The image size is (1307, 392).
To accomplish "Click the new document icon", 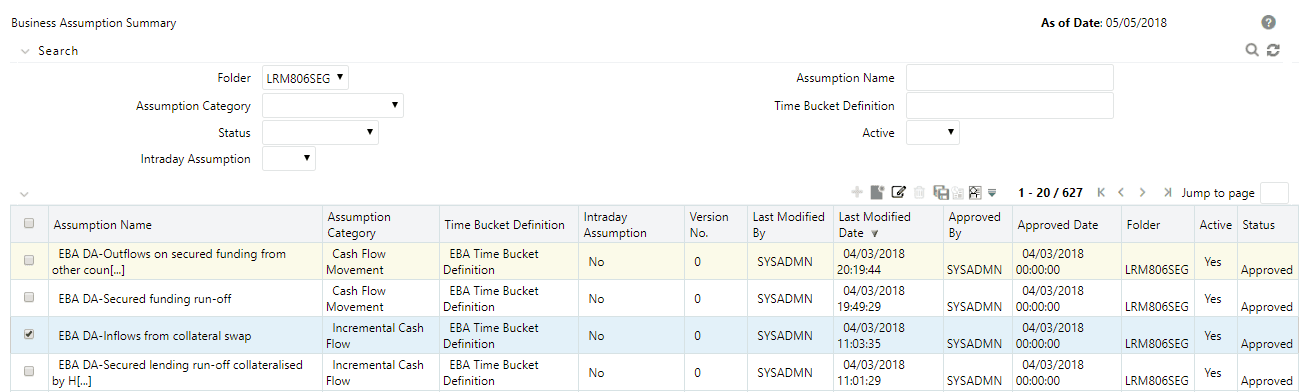I will point(877,192).
